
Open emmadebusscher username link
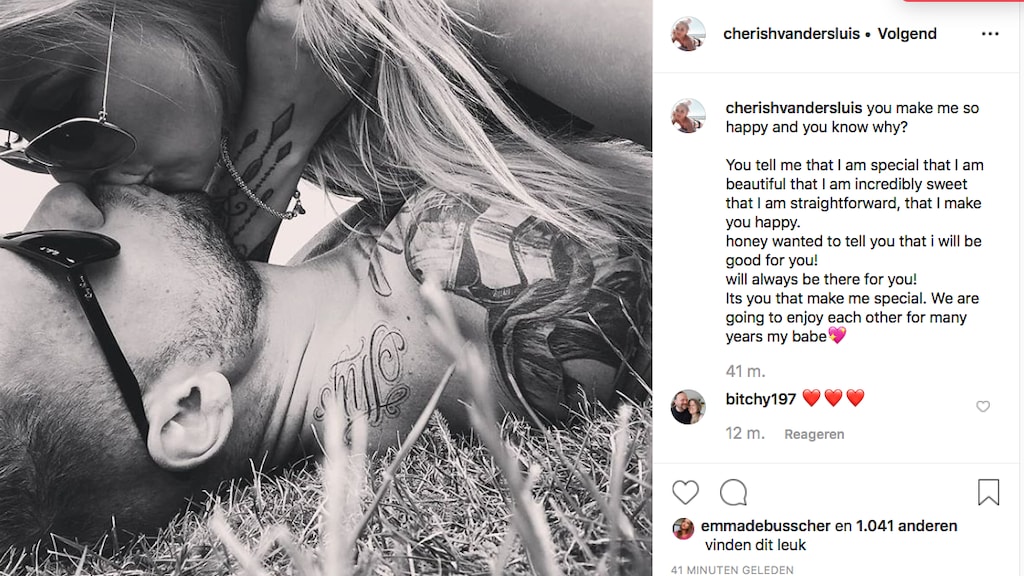765,526
